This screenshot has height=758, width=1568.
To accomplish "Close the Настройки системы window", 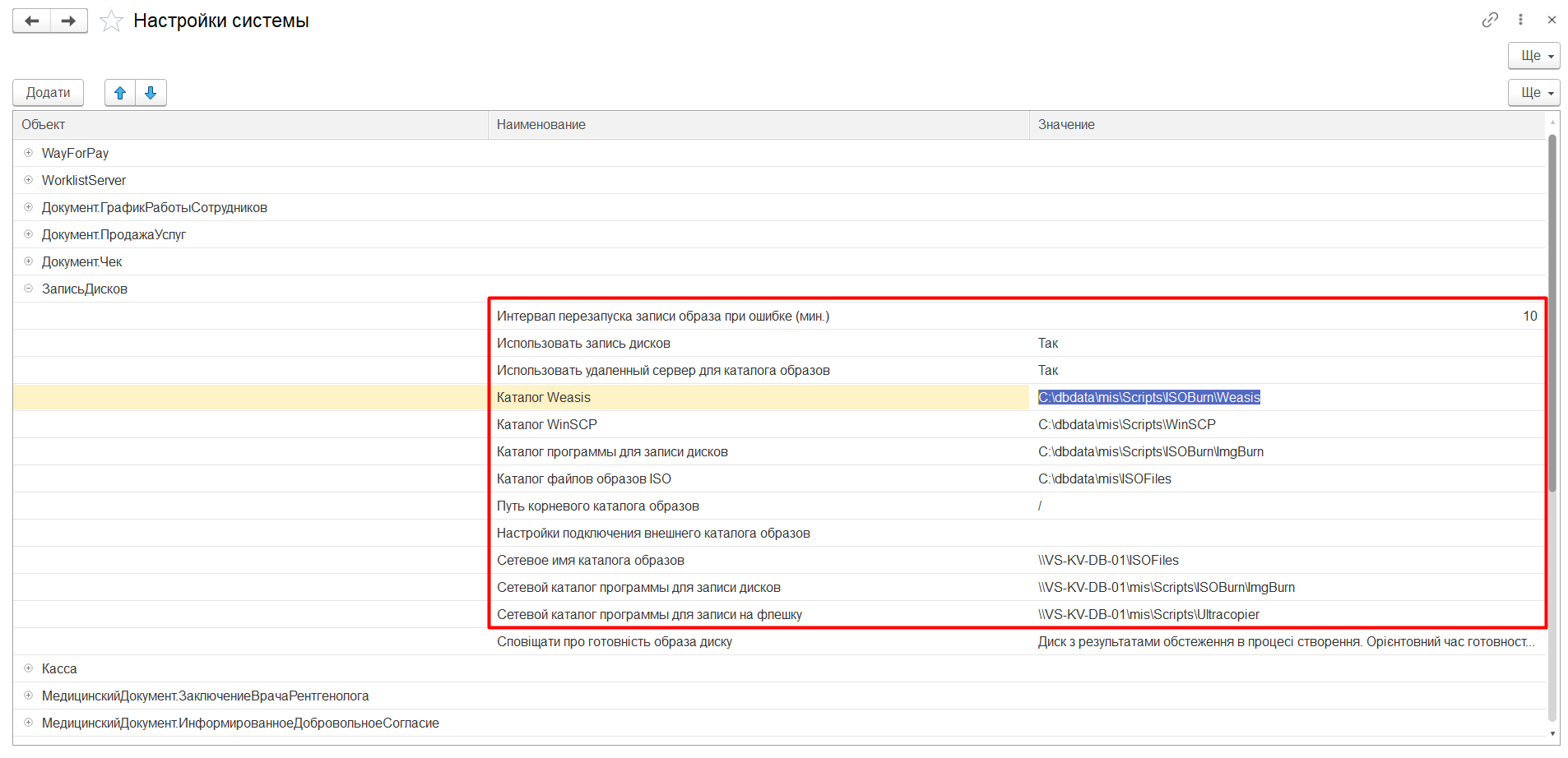I will coord(1552,20).
